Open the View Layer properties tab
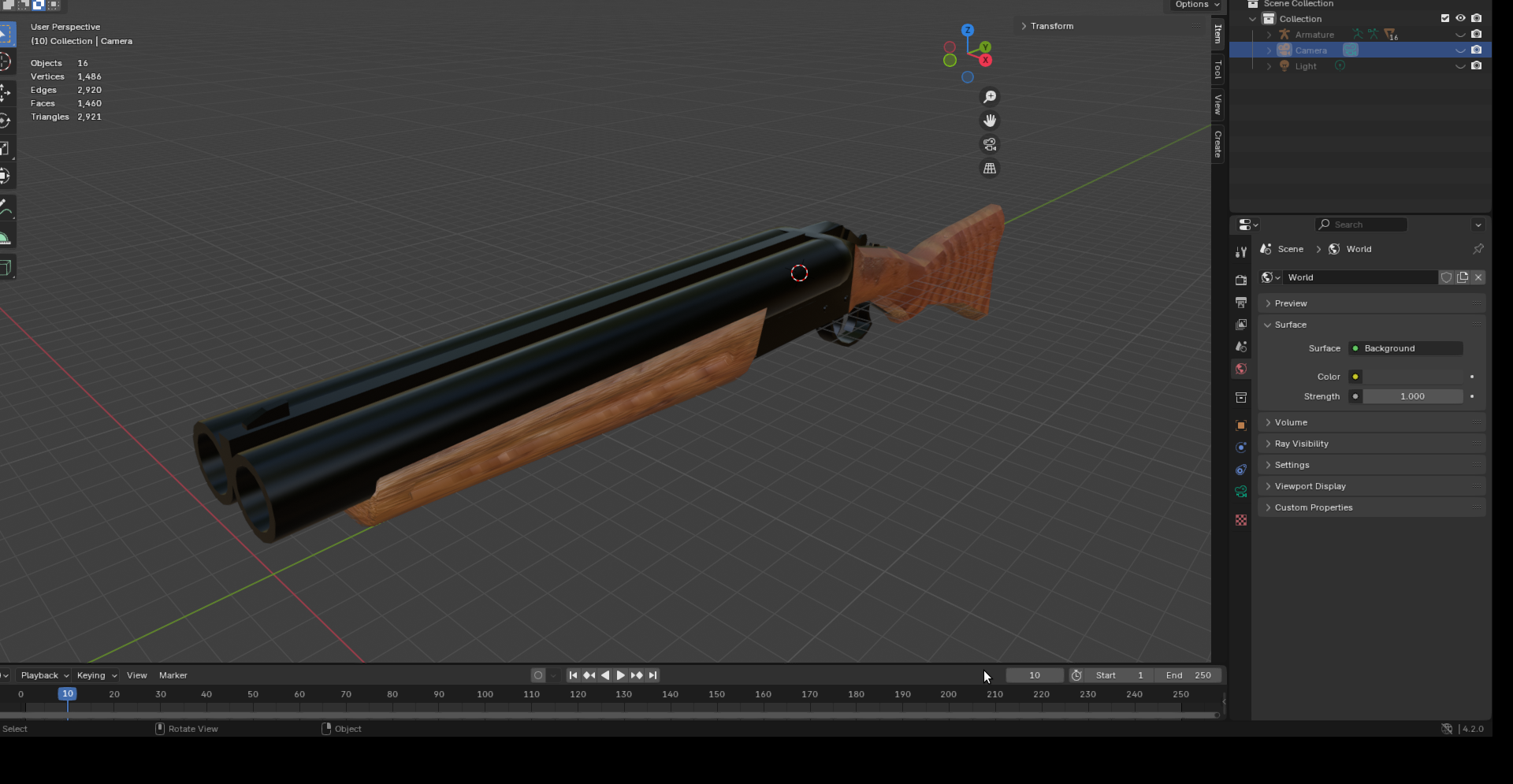Viewport: 1513px width, 784px height. (1241, 325)
